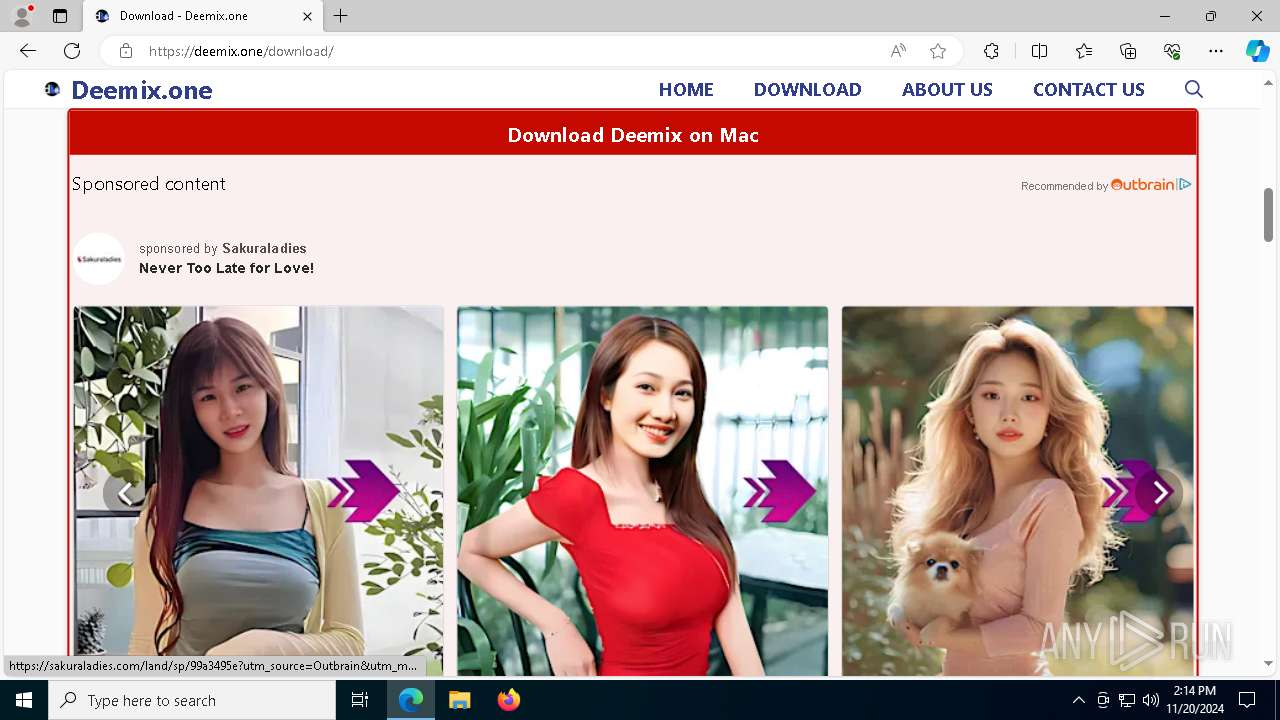The width and height of the screenshot is (1280, 720).
Task: Open the website search icon
Action: tap(1193, 89)
